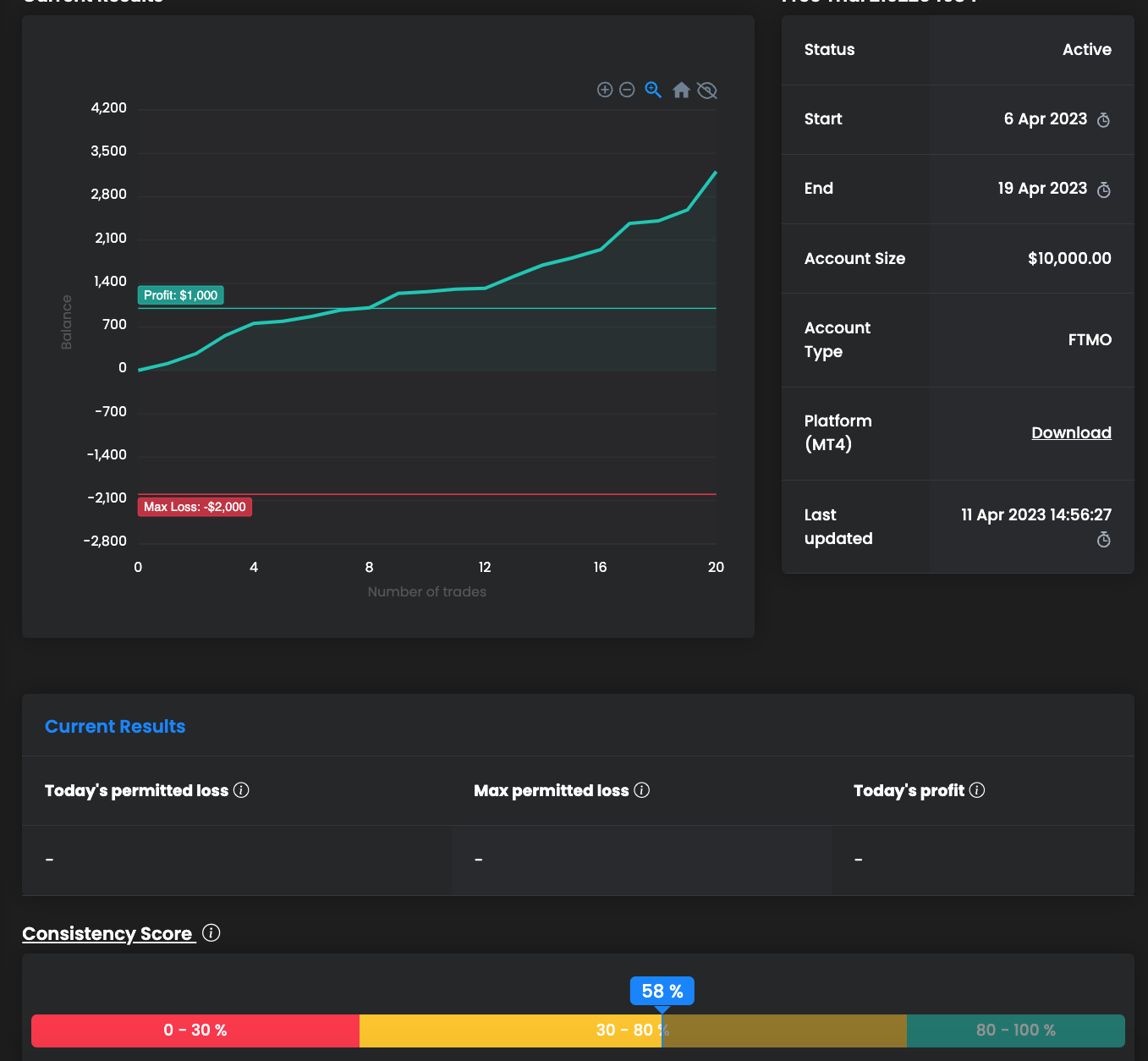Click the Max Loss: -$2,000 chart label
The width and height of the screenshot is (1148, 1061).
click(195, 507)
